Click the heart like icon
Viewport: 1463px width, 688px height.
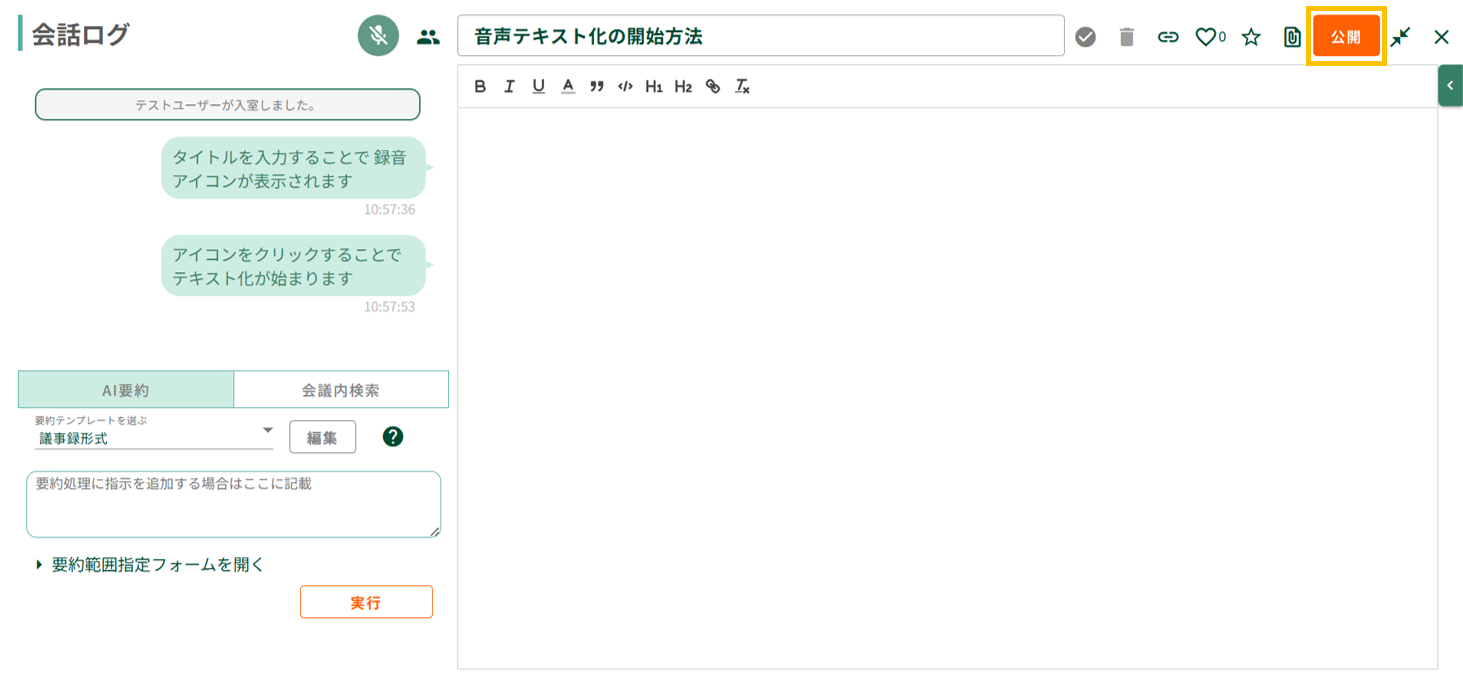(x=1206, y=37)
